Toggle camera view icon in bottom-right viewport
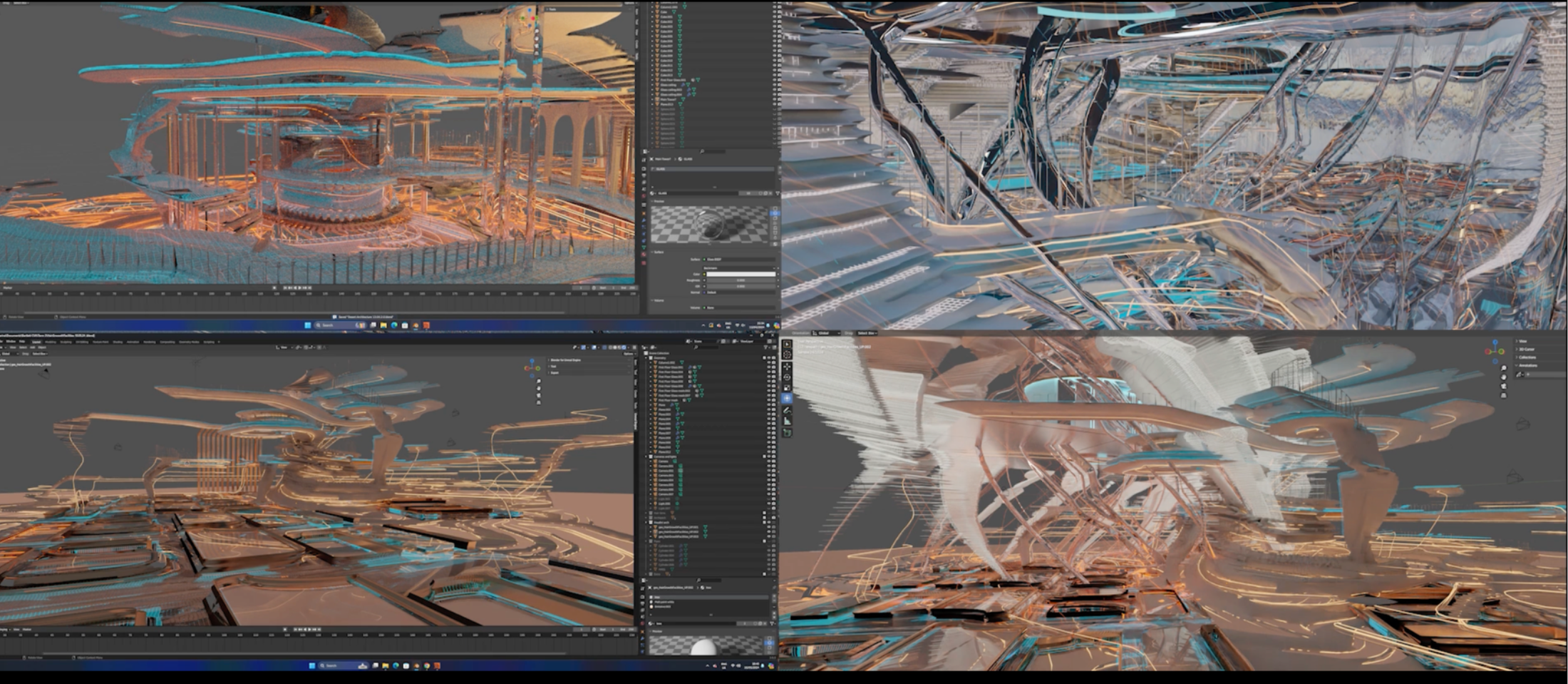Image resolution: width=1568 pixels, height=684 pixels. click(1503, 386)
